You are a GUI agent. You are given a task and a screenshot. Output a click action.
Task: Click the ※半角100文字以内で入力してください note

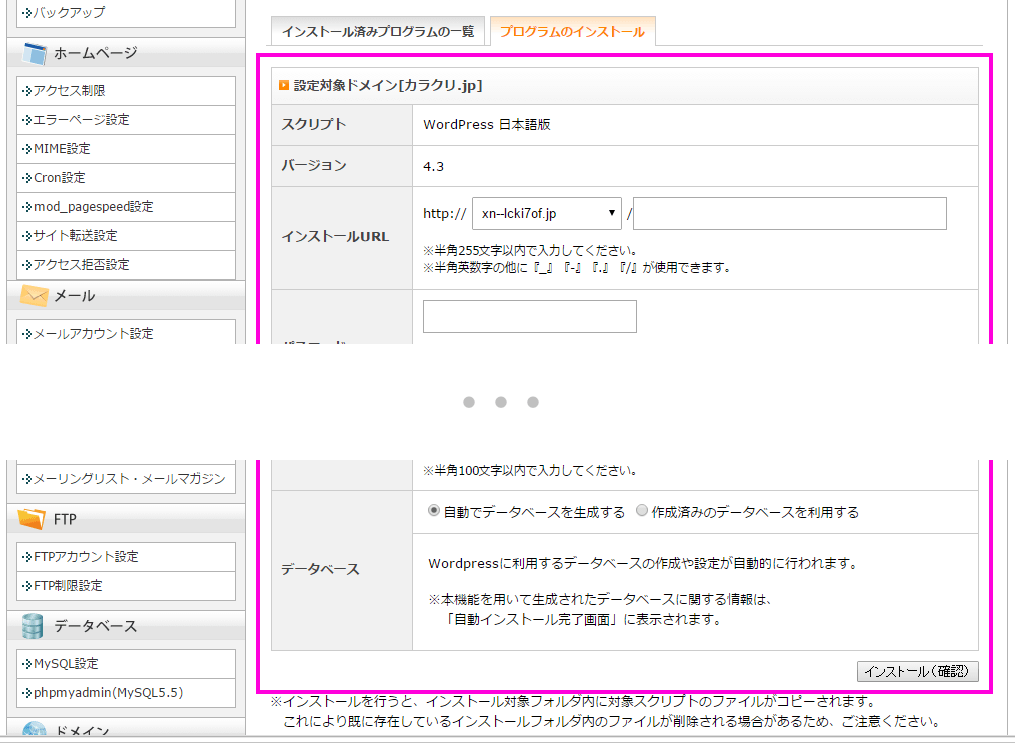531,471
